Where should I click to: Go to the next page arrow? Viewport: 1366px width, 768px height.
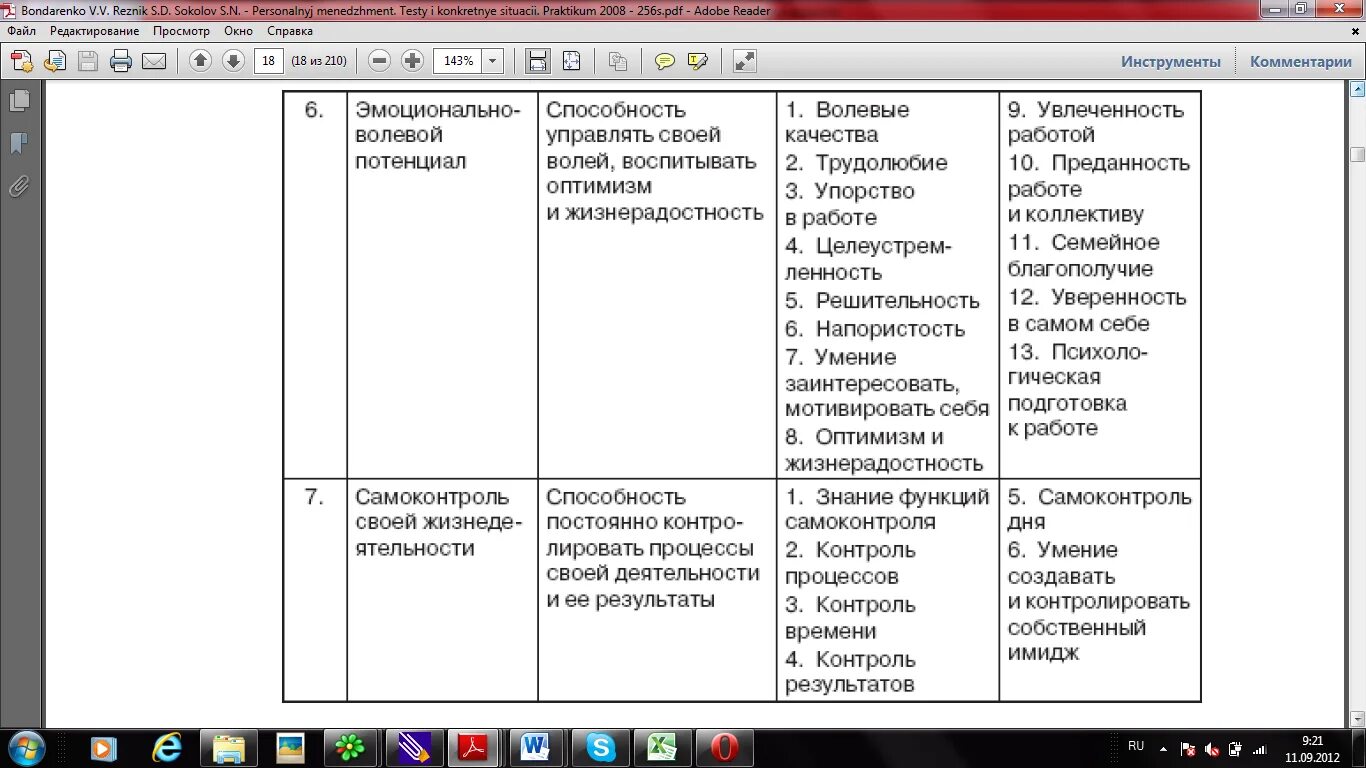click(x=233, y=61)
